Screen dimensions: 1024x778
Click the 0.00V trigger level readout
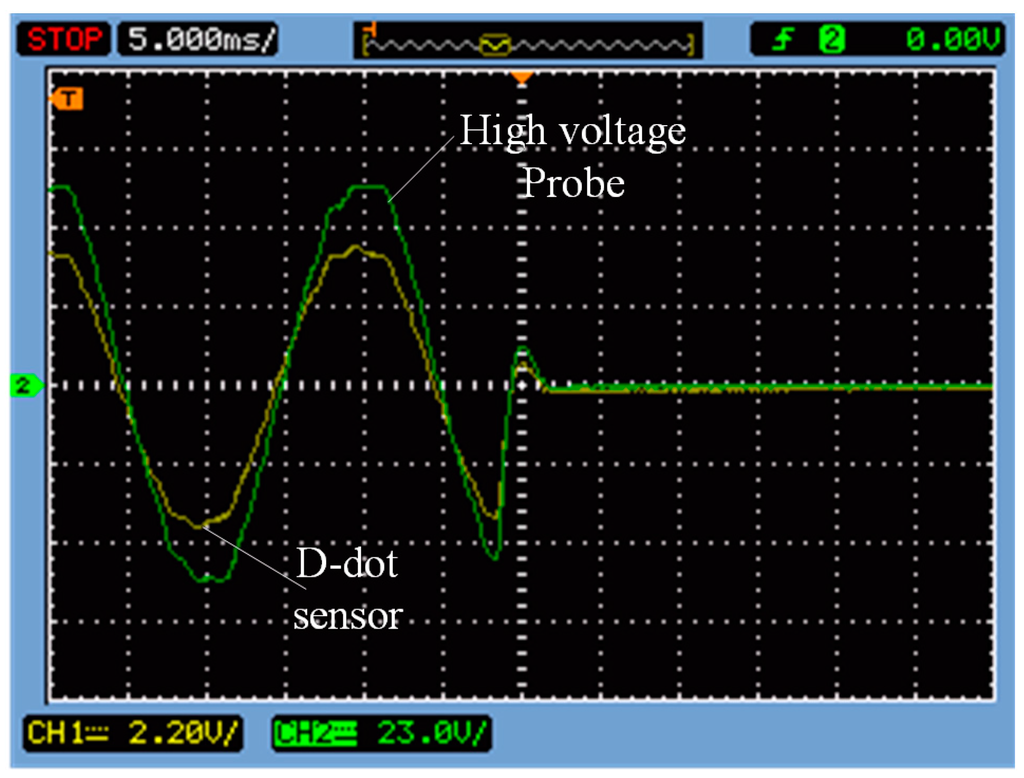point(952,40)
